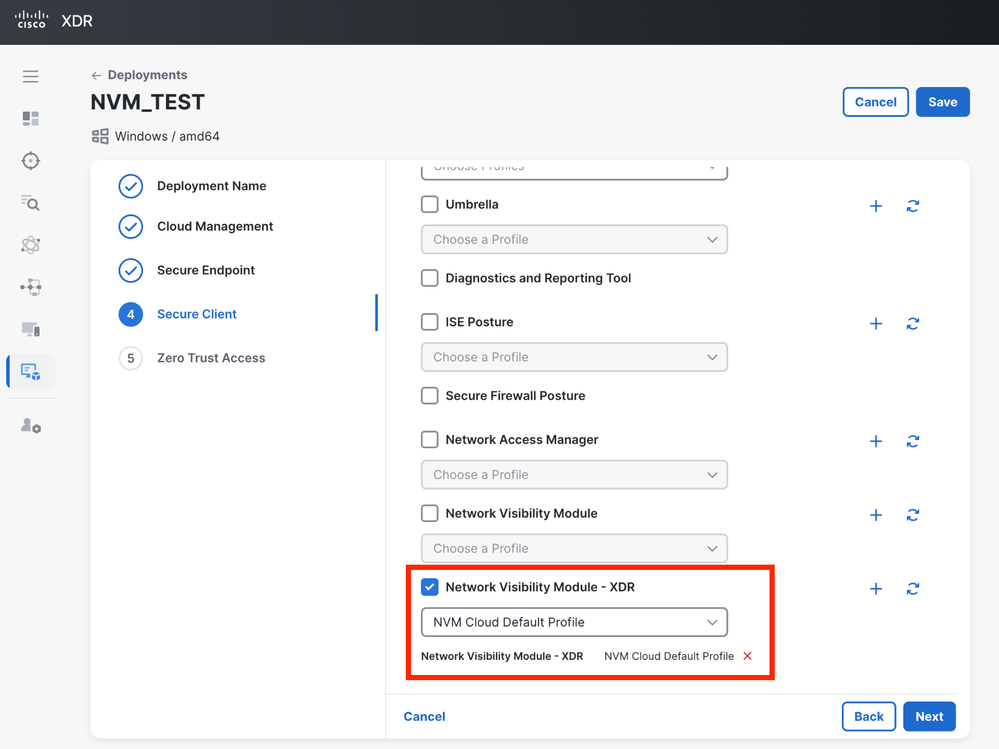Open the client management icon in sidebar
999x749 pixels.
click(x=31, y=371)
